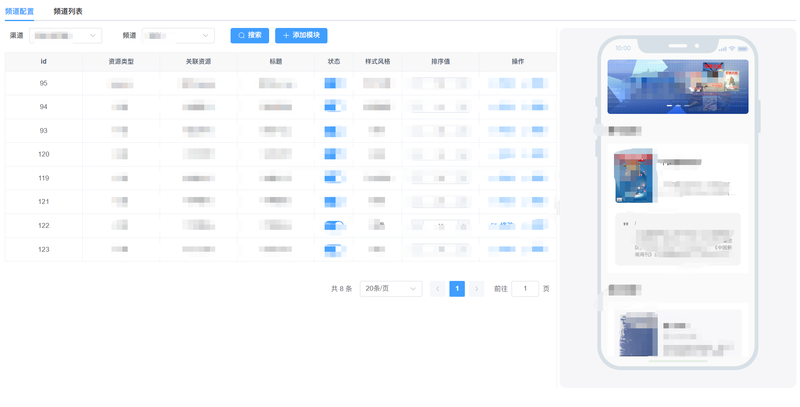The image size is (800, 407).
Task: Click the 排序值 field in row 120
Action: click(440, 154)
